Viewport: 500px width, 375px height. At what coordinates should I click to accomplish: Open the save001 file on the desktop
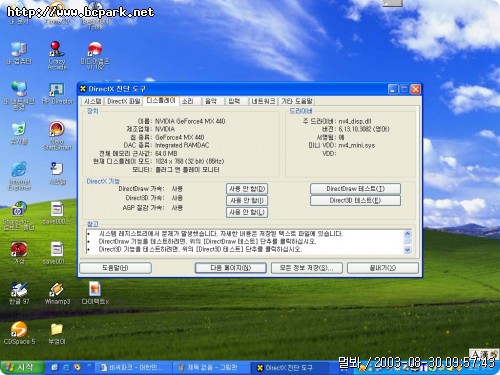(57, 253)
